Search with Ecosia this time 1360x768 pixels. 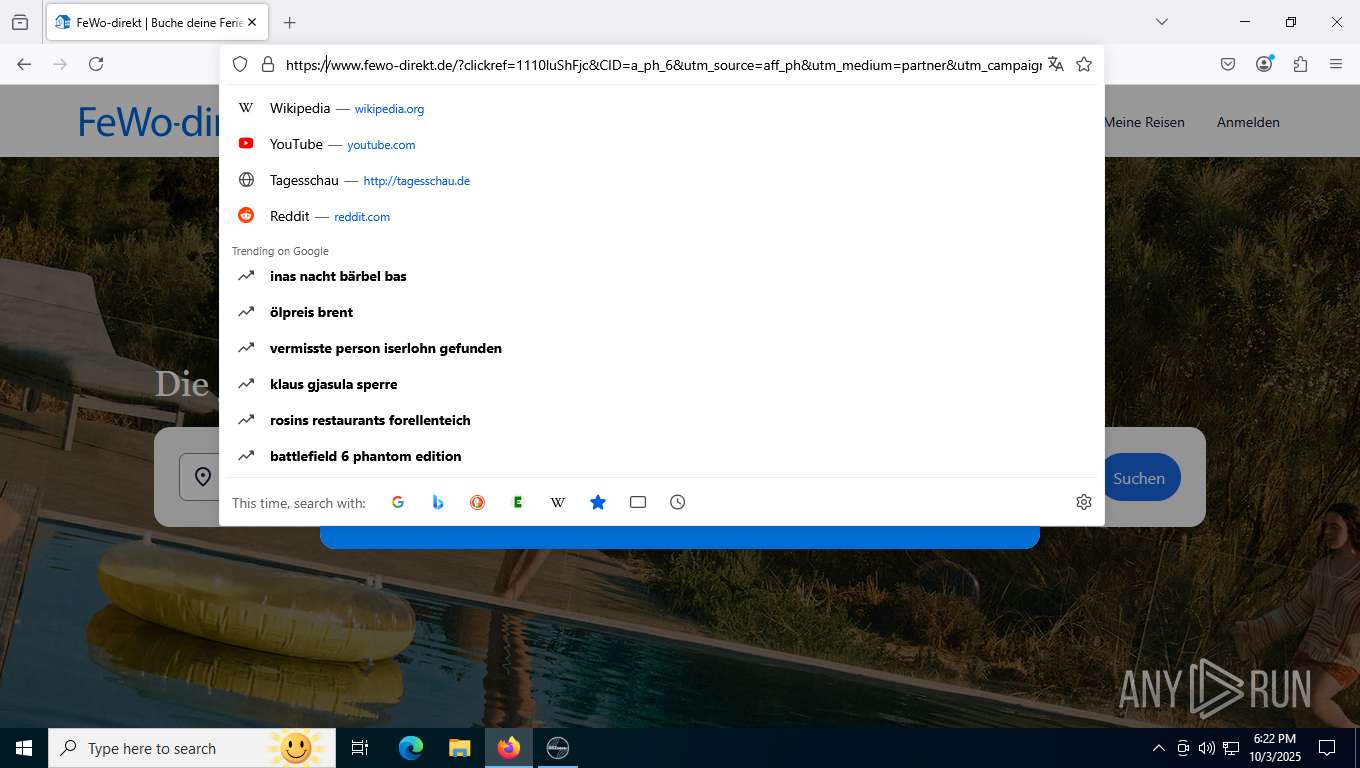point(518,502)
